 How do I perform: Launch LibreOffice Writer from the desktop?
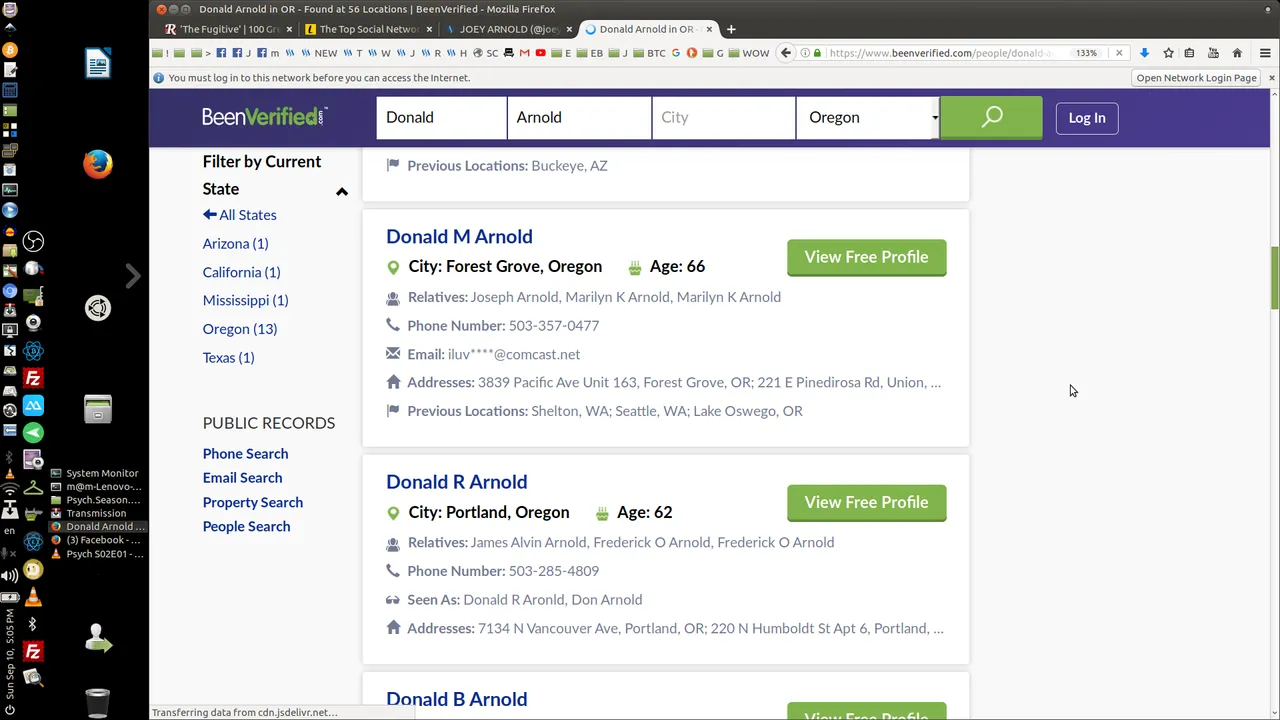point(98,64)
